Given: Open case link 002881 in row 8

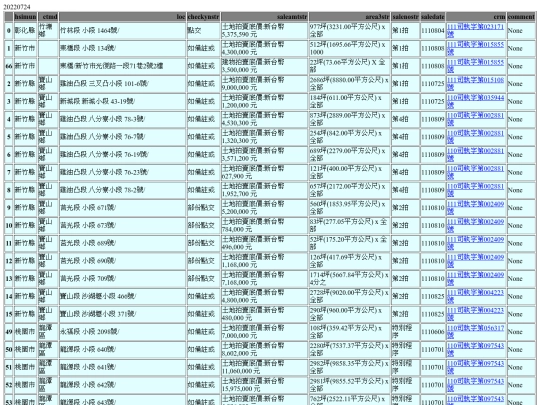Looking at the screenshot, I should (475, 190).
